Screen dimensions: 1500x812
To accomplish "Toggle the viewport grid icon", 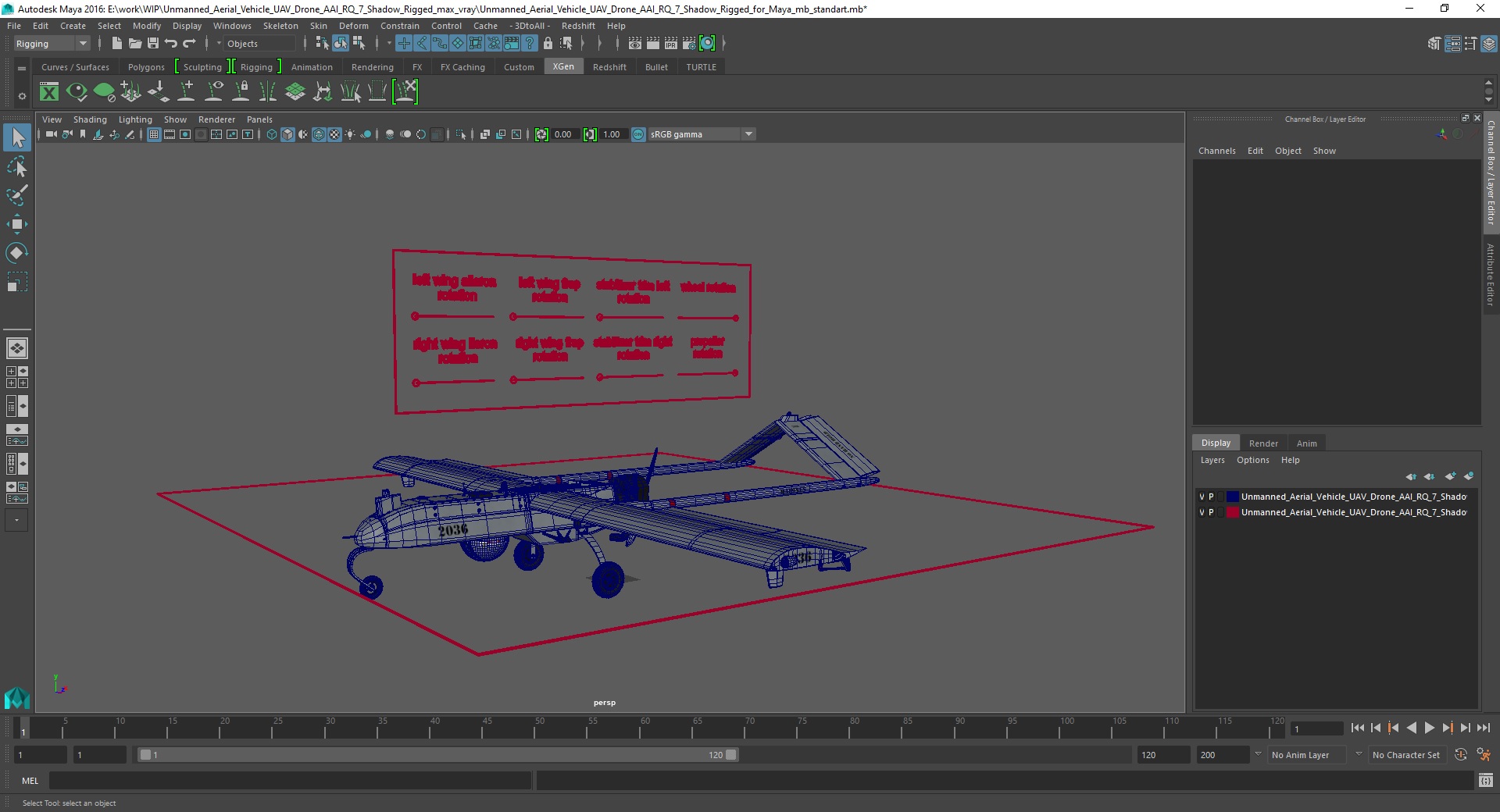I will coord(154,134).
